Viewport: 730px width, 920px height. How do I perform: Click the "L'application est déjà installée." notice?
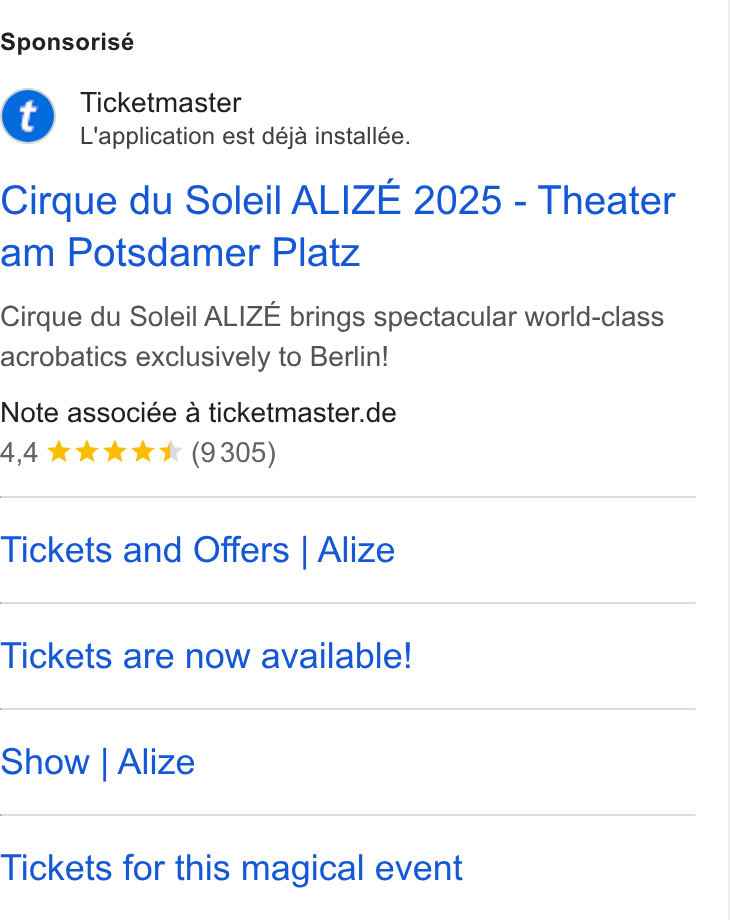pos(245,136)
